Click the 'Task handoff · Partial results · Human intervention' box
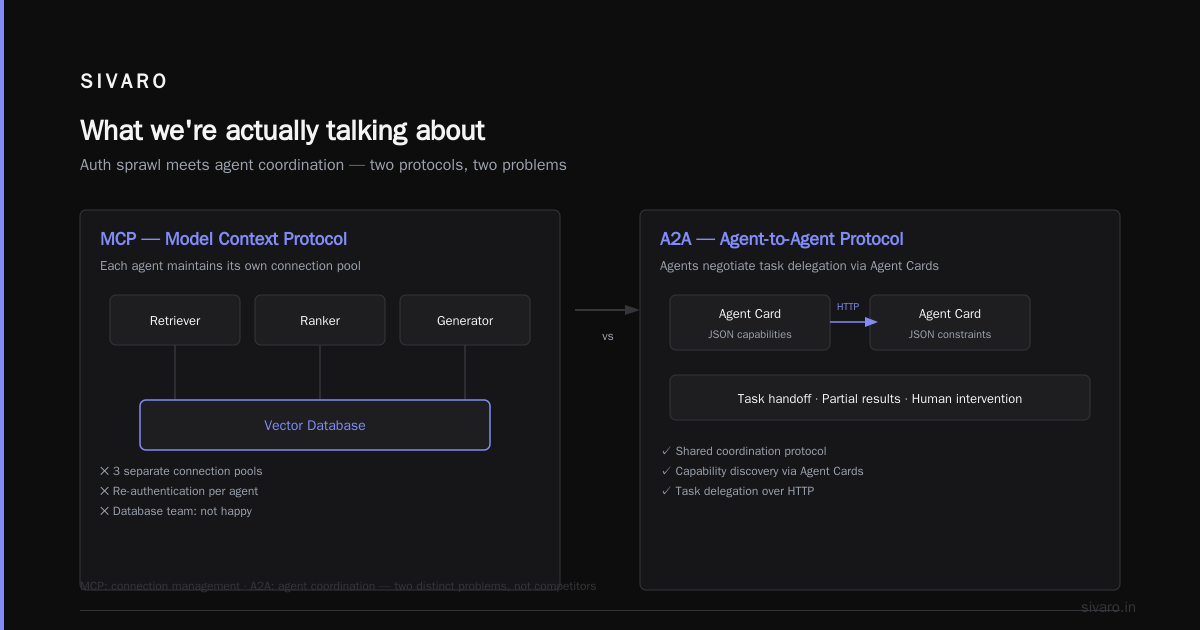This screenshot has width=1200, height=630. pos(880,398)
